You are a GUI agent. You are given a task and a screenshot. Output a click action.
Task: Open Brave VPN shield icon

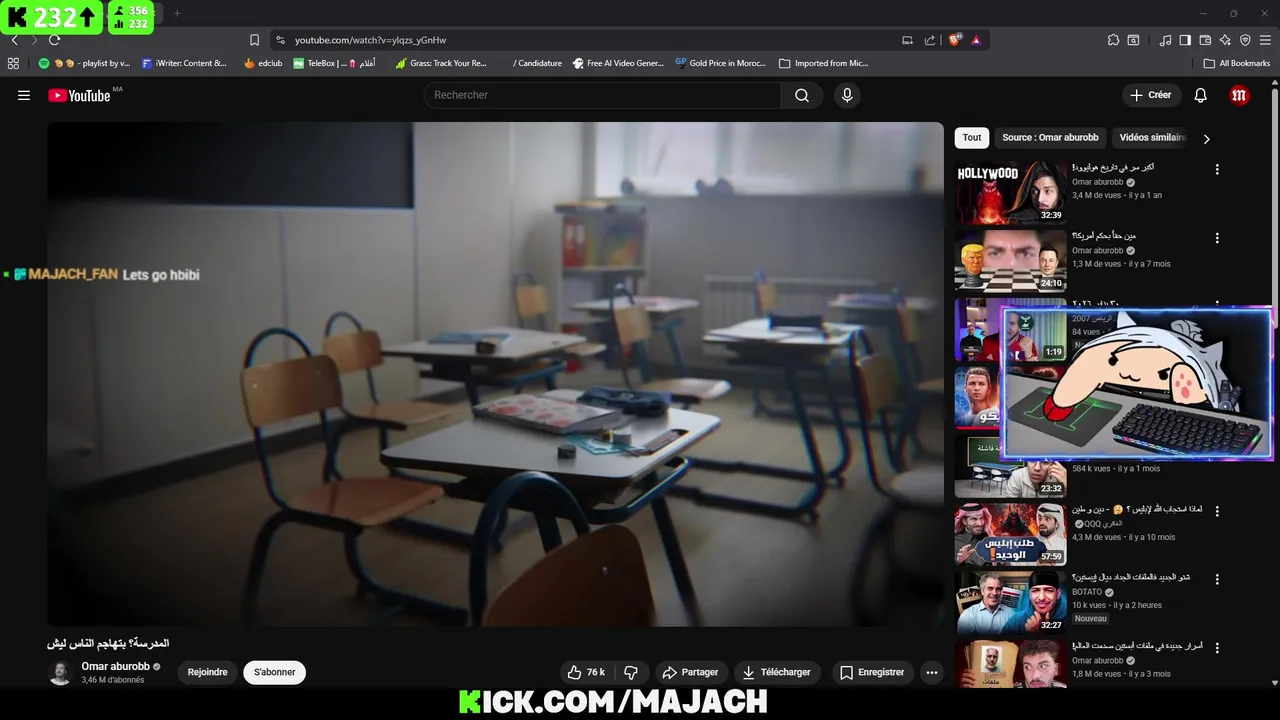(x=1245, y=40)
